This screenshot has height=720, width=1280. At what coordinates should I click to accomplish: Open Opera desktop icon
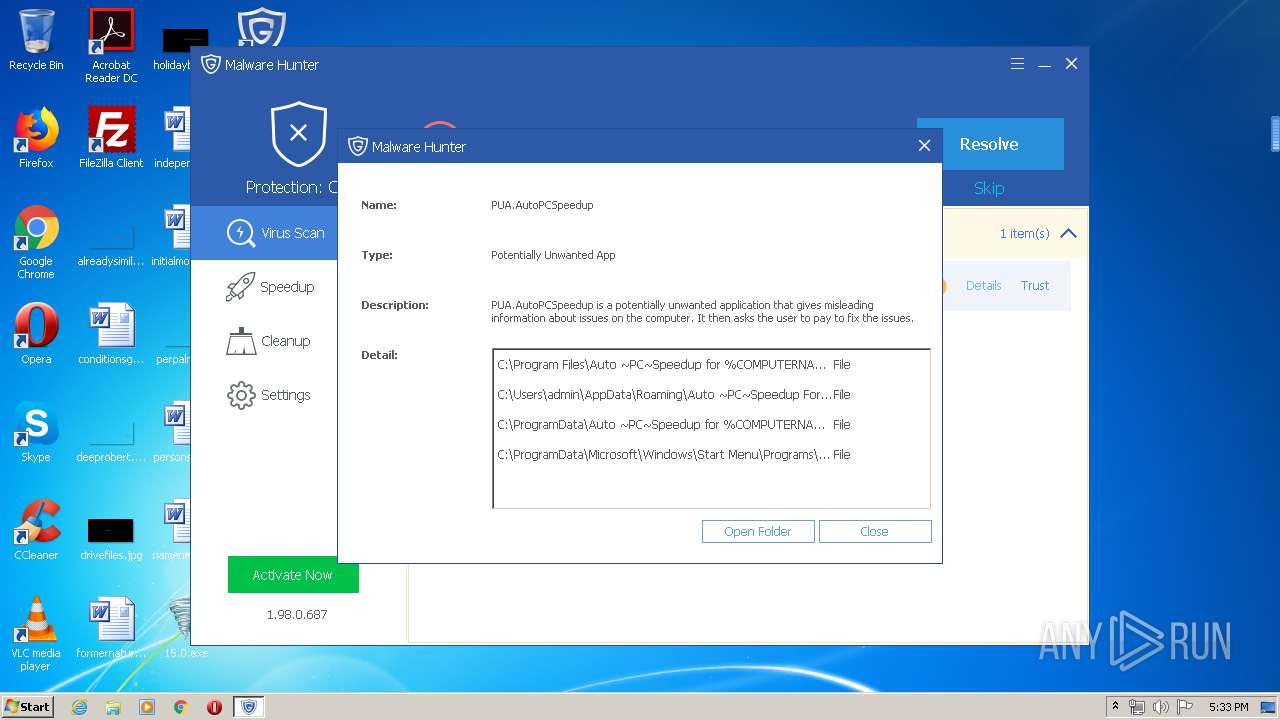[36, 334]
